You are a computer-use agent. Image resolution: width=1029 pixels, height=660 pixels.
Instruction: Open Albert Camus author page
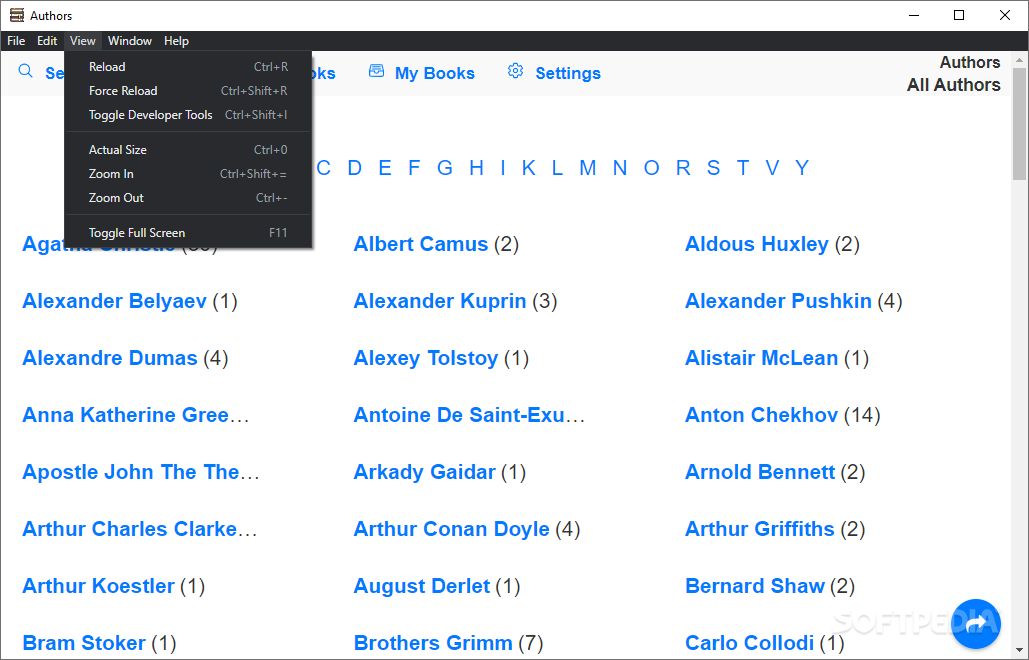click(x=421, y=244)
